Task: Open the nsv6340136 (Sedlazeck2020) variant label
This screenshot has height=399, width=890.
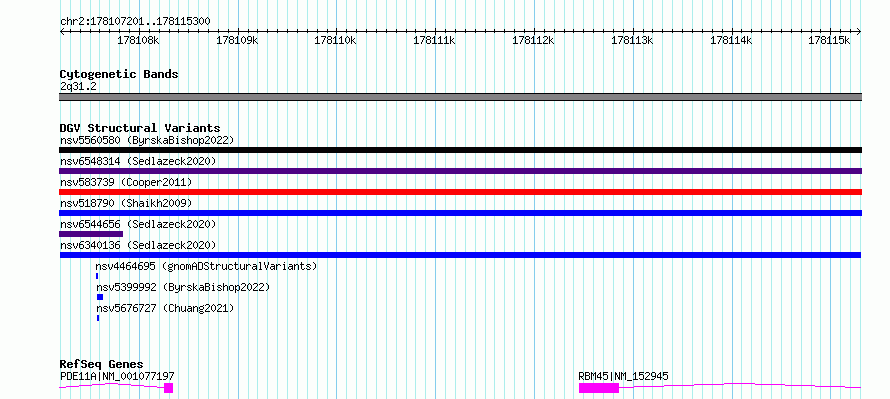Action: click(x=138, y=245)
